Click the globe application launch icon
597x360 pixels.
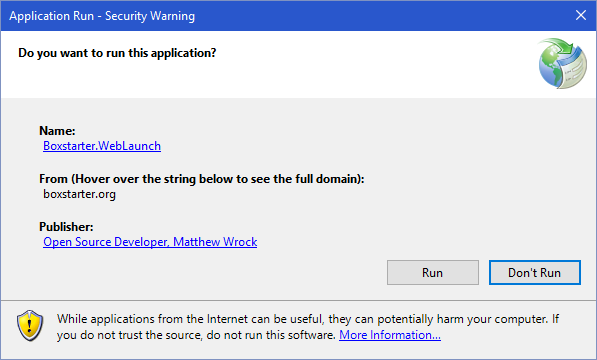click(x=562, y=63)
